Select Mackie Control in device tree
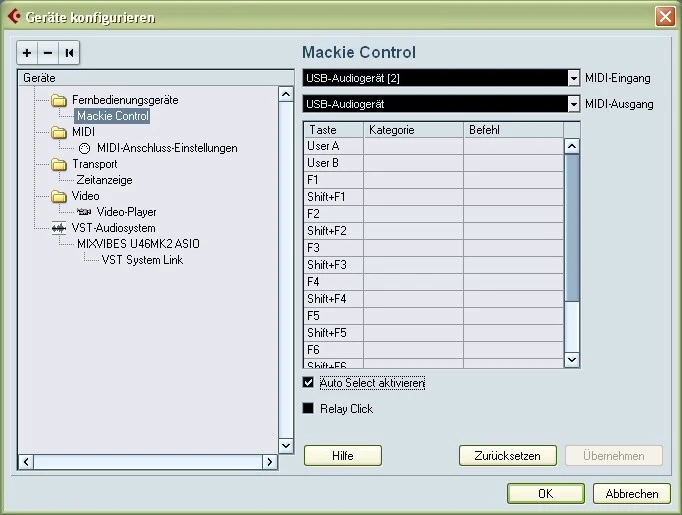682x515 pixels. (113, 116)
